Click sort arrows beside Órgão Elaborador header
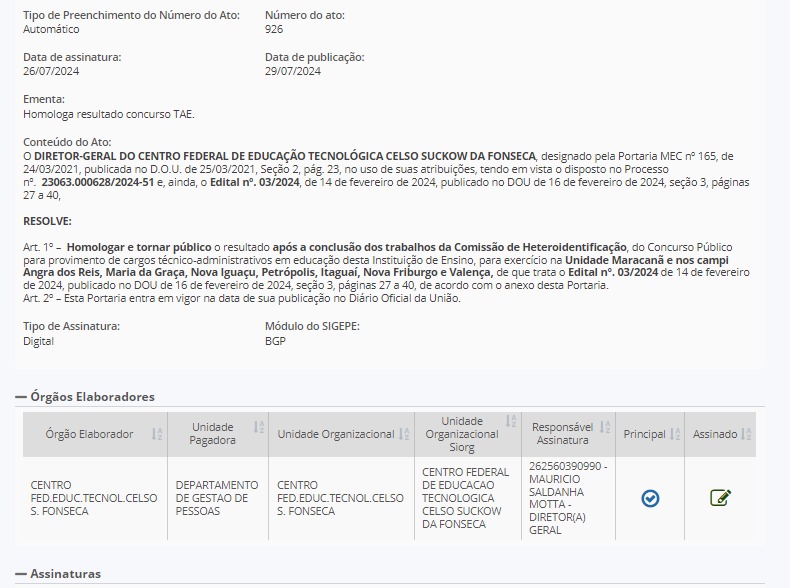Screen dimensions: 790x588 [157, 434]
